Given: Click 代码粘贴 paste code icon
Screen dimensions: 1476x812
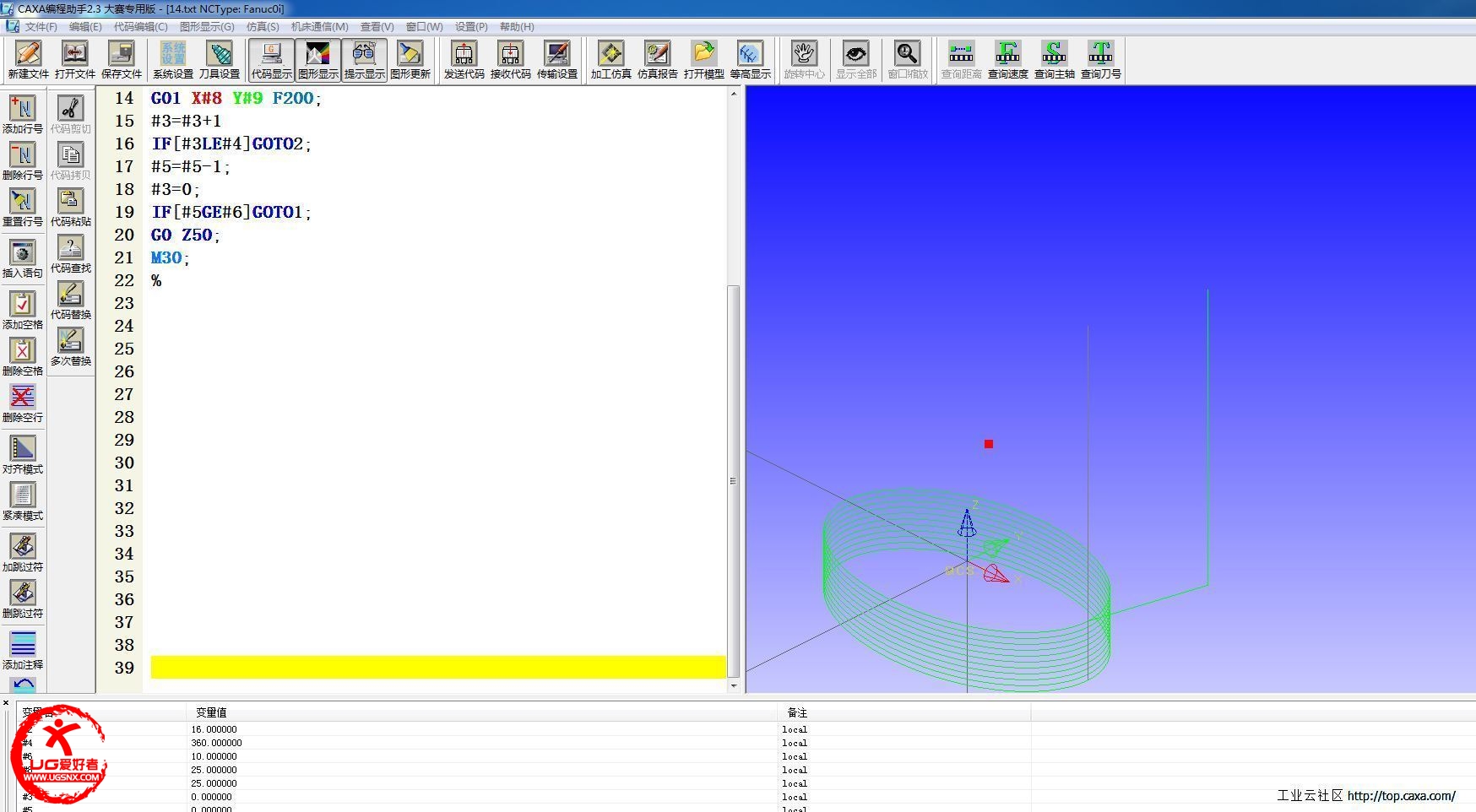Looking at the screenshot, I should [x=71, y=207].
